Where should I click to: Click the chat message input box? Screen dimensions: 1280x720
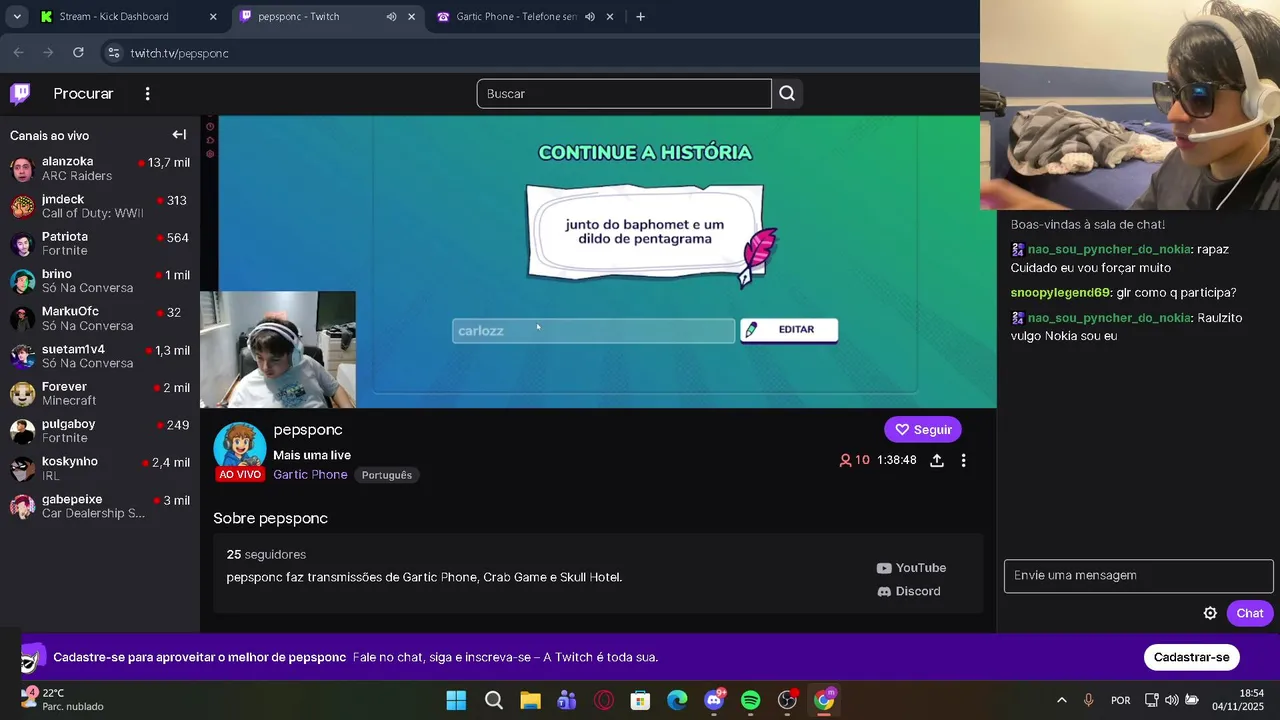pos(1139,576)
